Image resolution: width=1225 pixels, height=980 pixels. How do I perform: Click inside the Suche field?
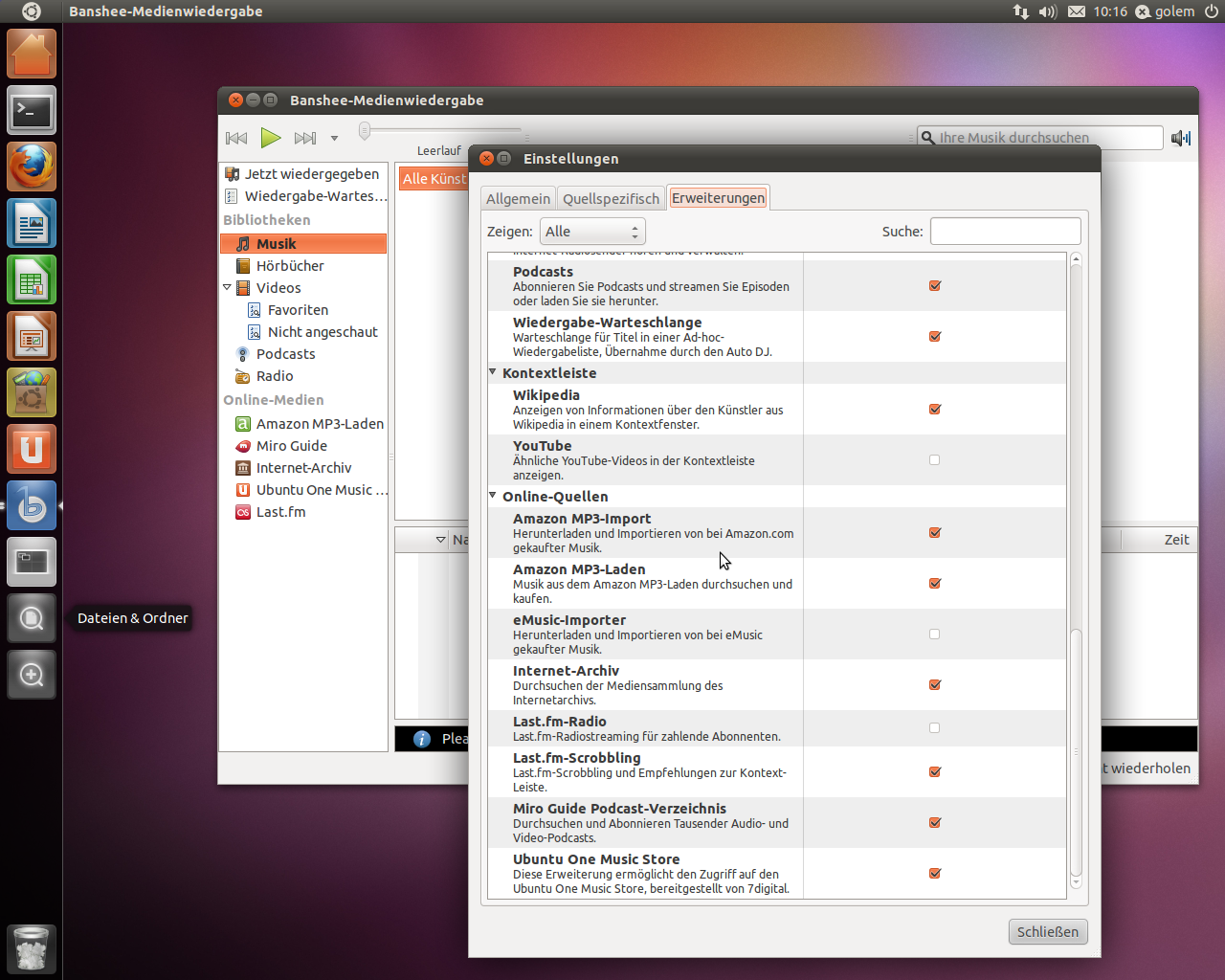1005,231
